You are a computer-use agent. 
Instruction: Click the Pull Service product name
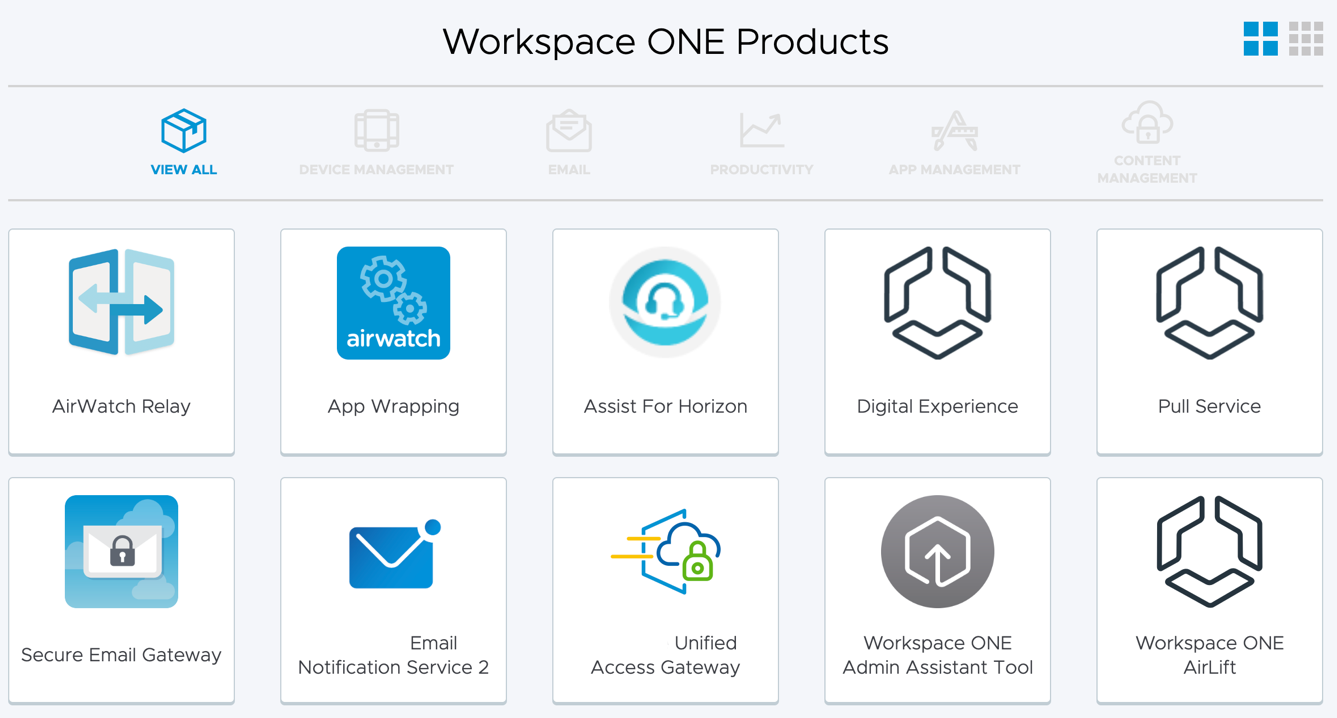1209,406
